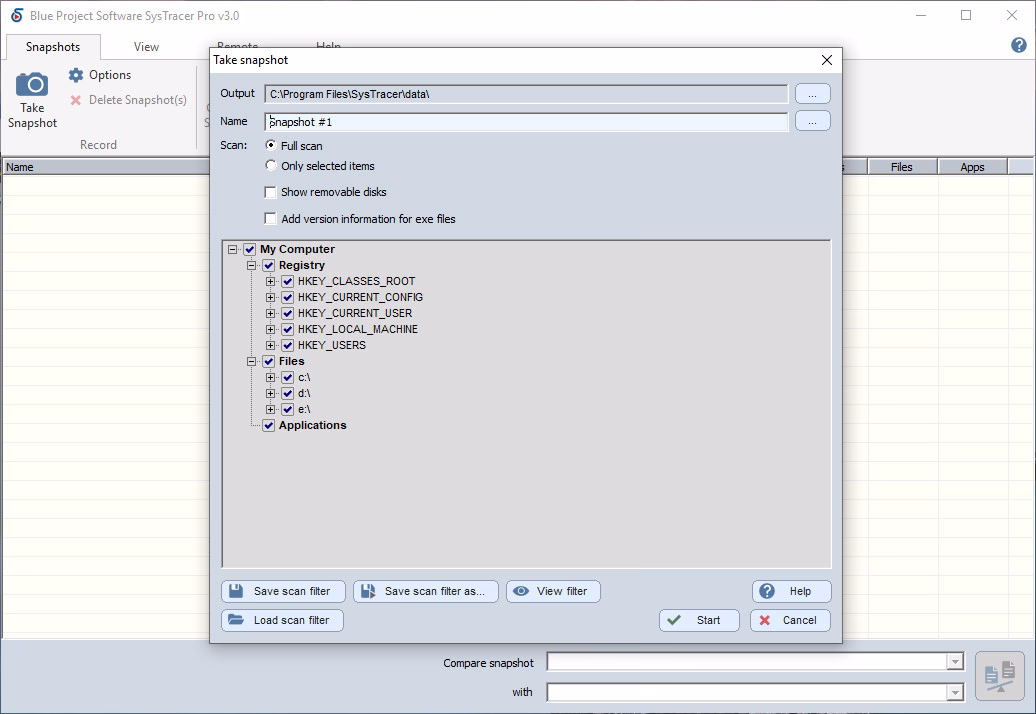Expand the c:\ drive node
The height and width of the screenshot is (714, 1036).
pyautogui.click(x=270, y=377)
